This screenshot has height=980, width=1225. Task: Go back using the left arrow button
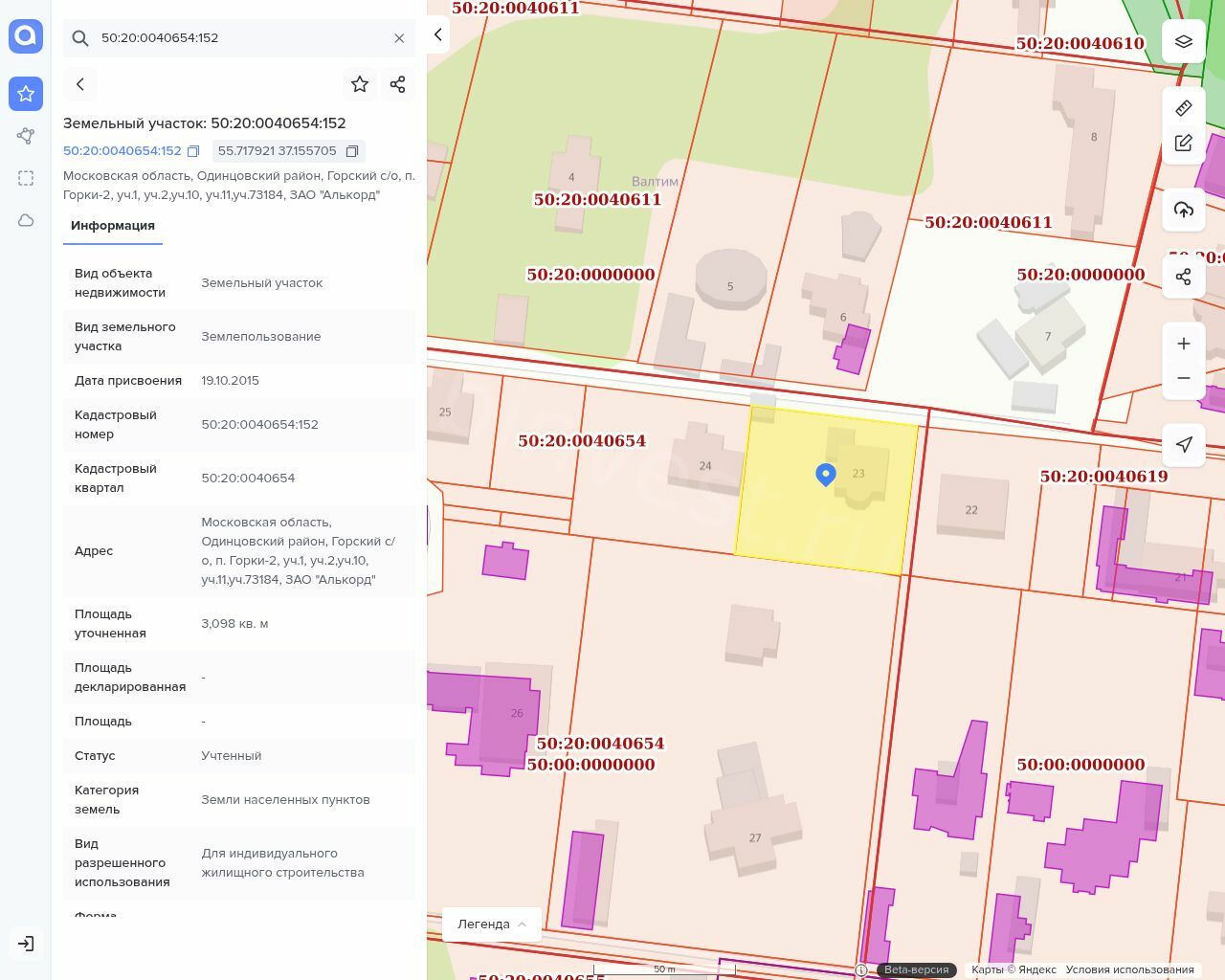pyautogui.click(x=80, y=84)
